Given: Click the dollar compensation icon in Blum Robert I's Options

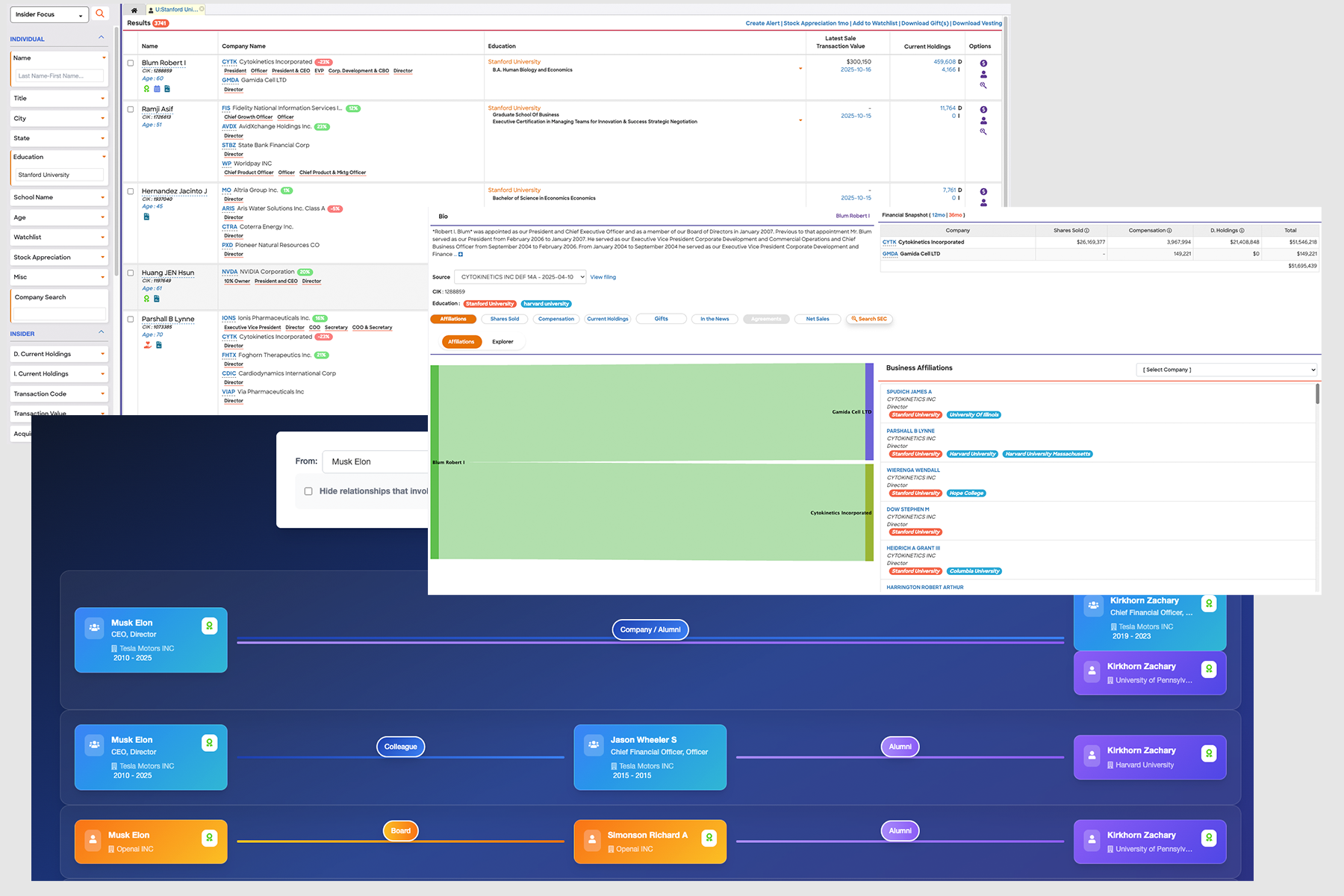Looking at the screenshot, I should point(983,63).
